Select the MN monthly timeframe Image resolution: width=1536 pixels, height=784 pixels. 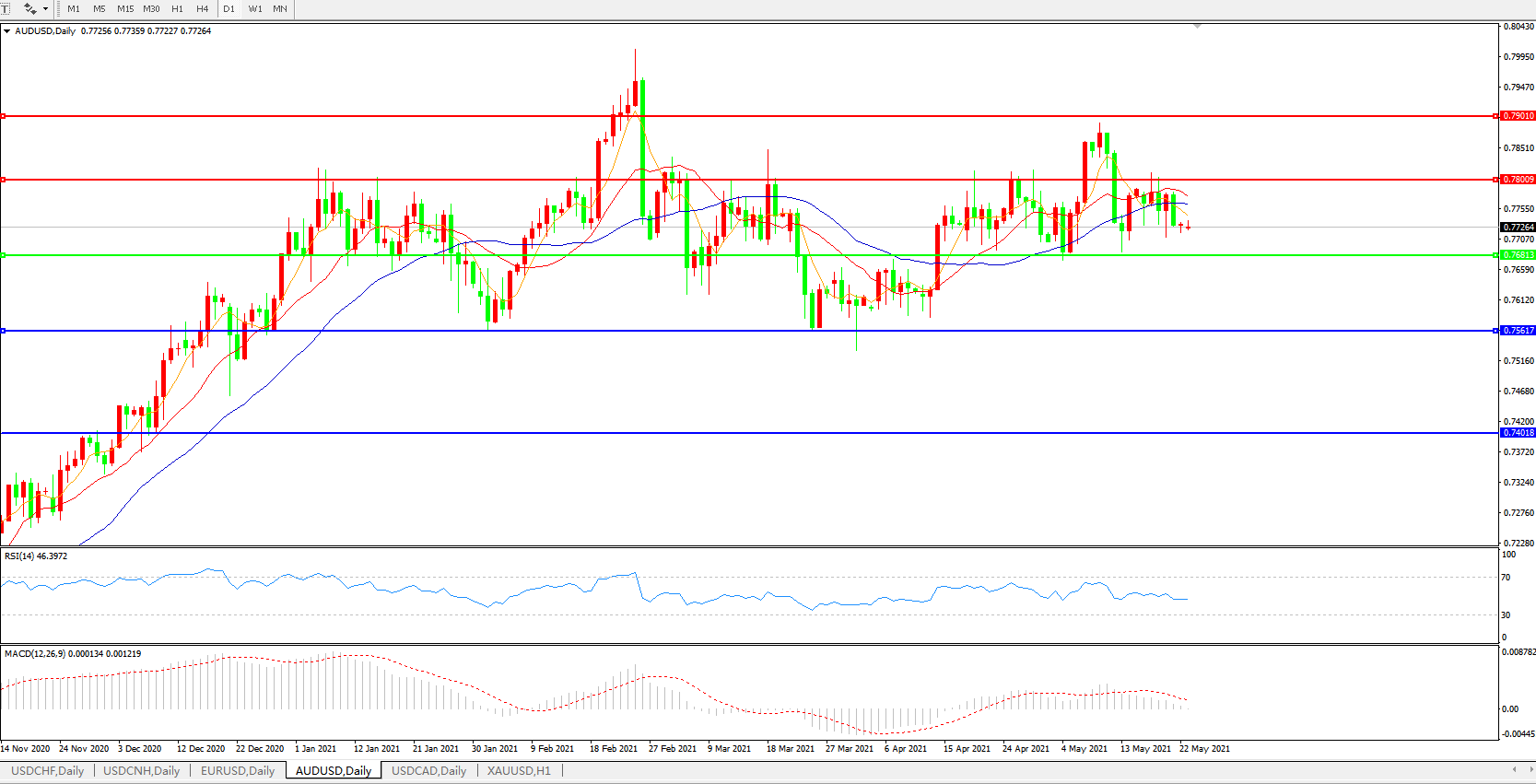point(280,8)
